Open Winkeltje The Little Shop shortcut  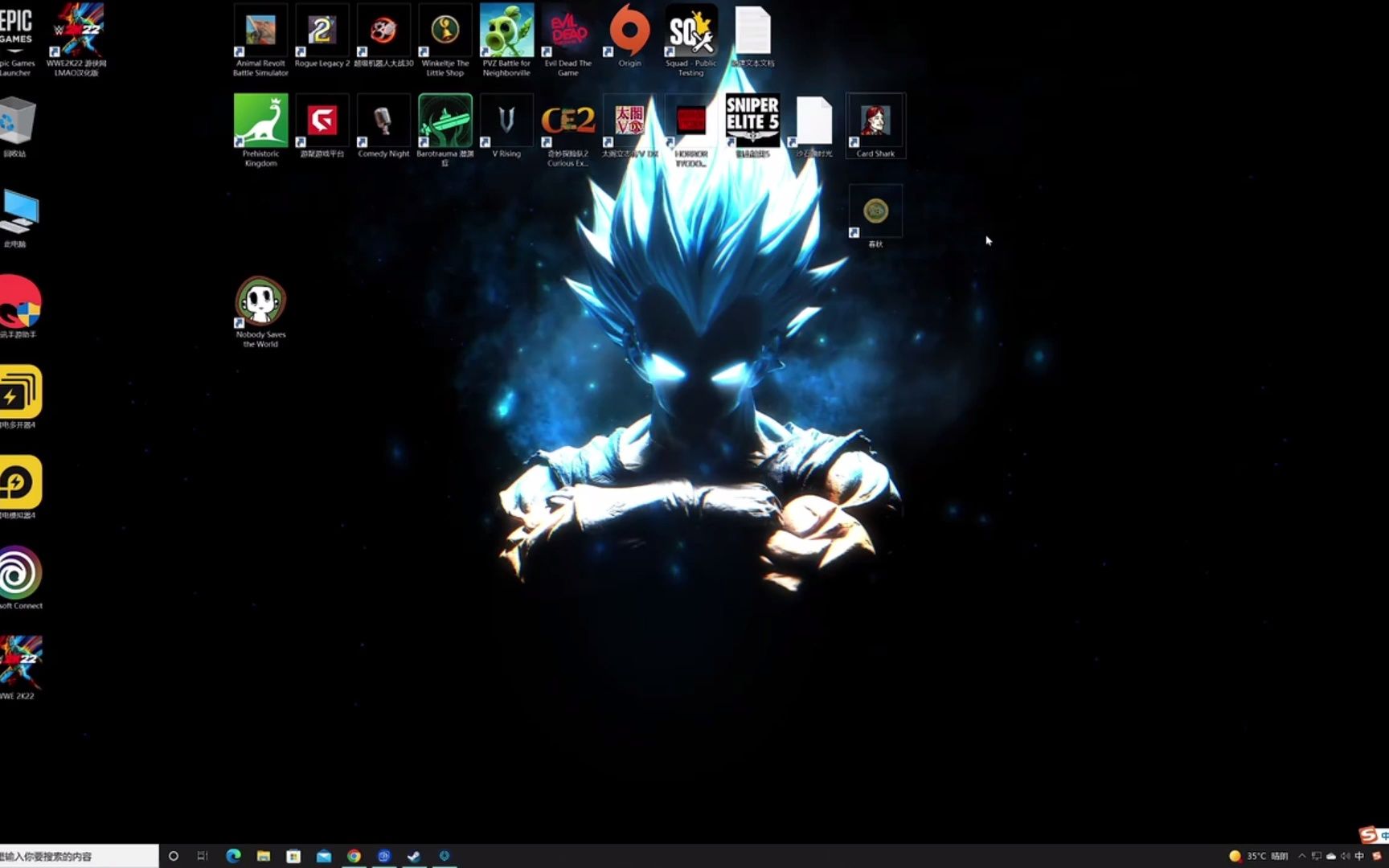[445, 39]
